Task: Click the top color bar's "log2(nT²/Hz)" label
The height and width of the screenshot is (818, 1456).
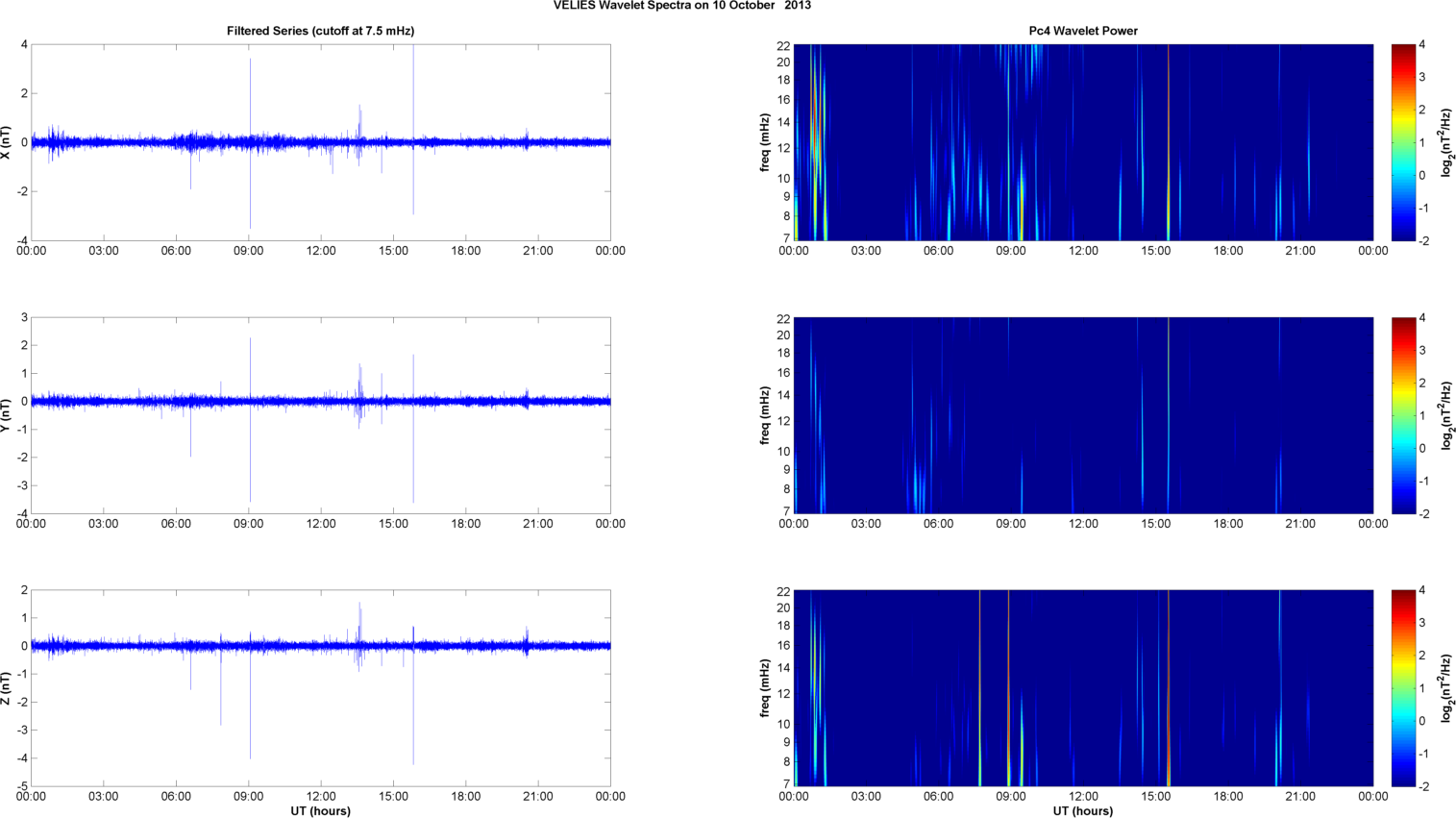Action: coord(1446,142)
